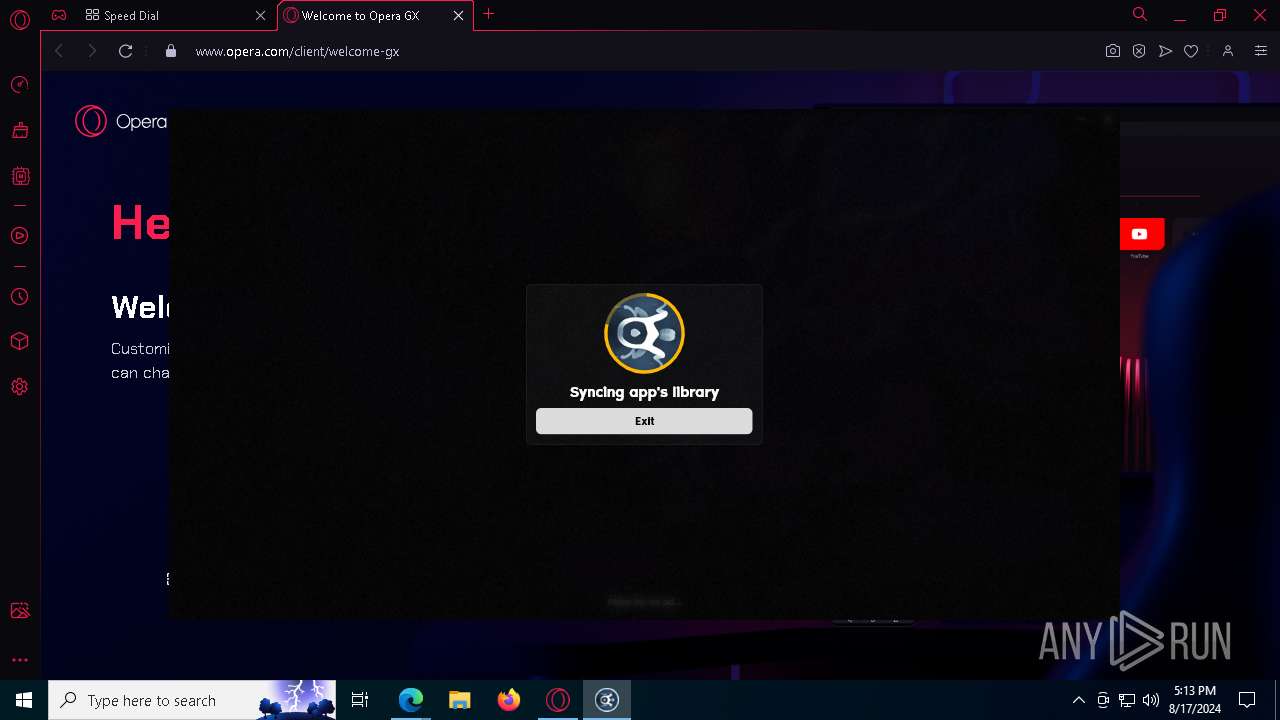The image size is (1280, 720).
Task: Click the Exit button in sync dialog
Action: (644, 421)
